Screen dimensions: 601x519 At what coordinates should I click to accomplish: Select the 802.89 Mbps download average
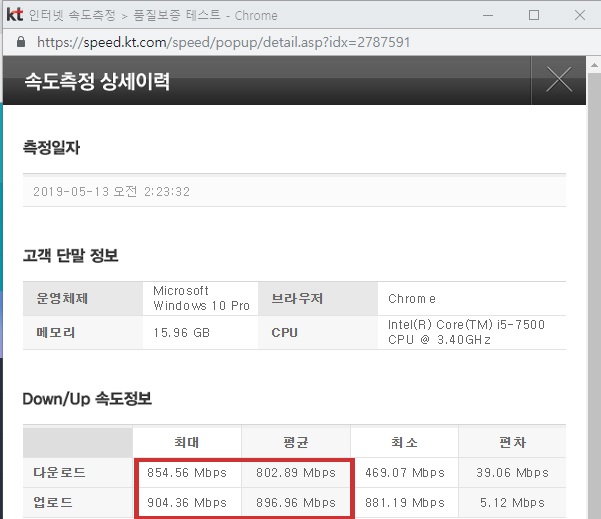[296, 473]
